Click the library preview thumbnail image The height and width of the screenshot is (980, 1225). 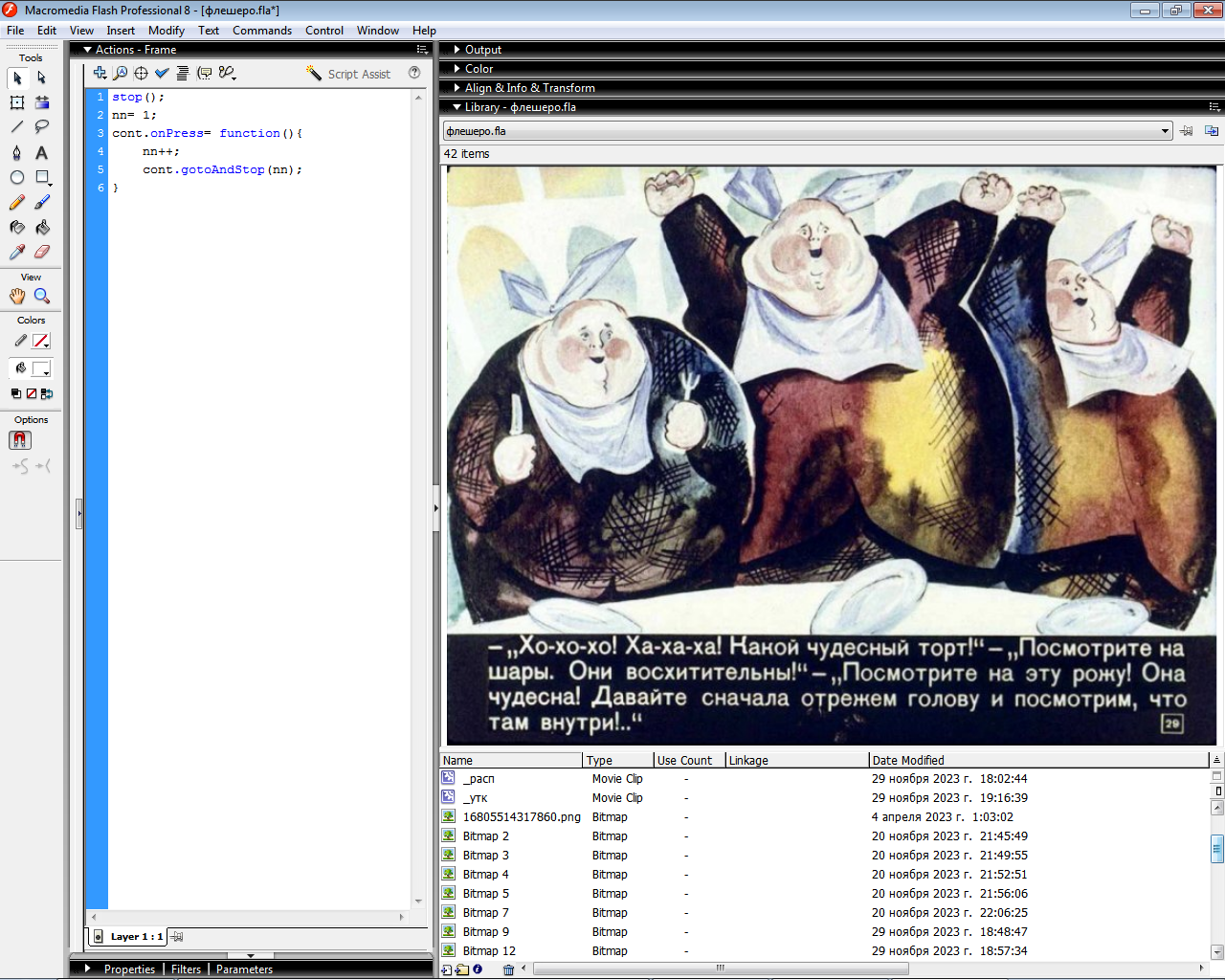coord(832,455)
